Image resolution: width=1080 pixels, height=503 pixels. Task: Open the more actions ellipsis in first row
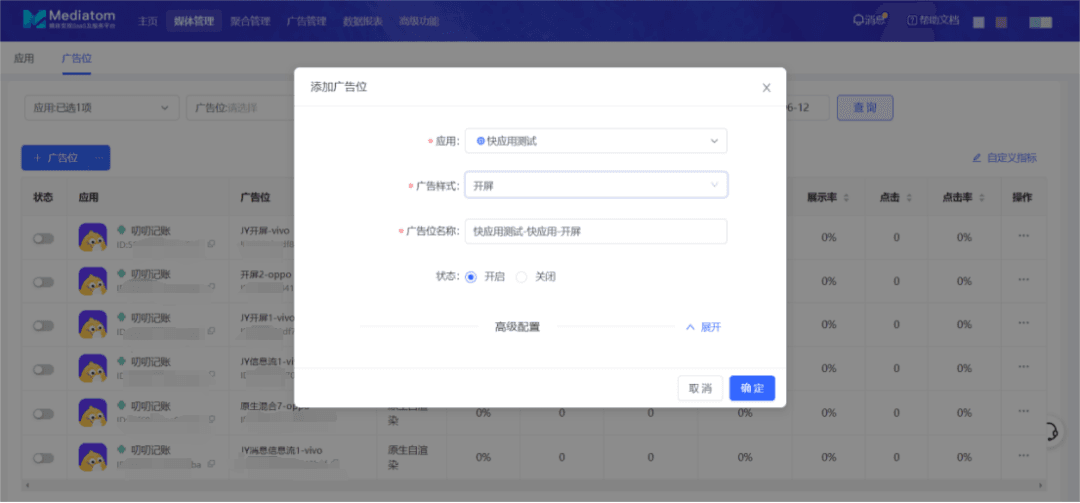coord(1023,237)
